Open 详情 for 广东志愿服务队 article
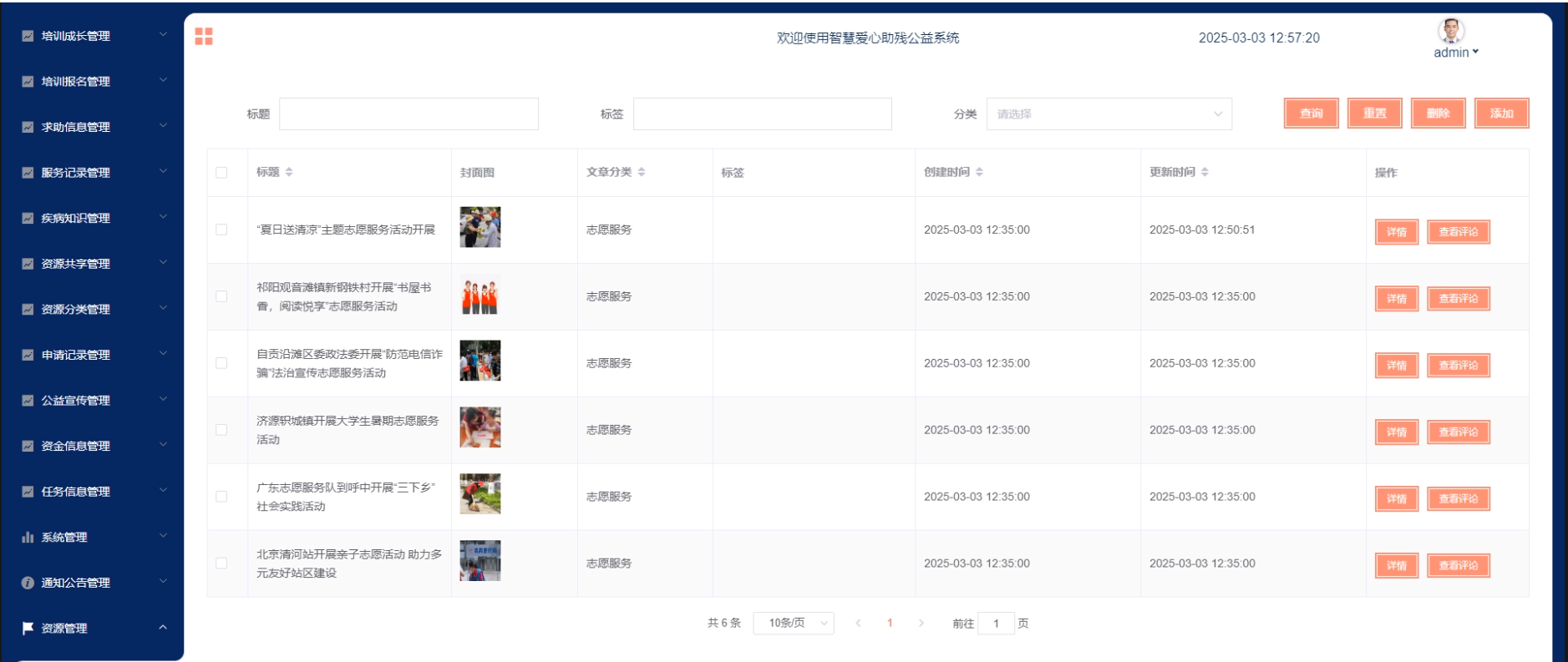Viewport: 1568px width, 662px height. point(1397,499)
